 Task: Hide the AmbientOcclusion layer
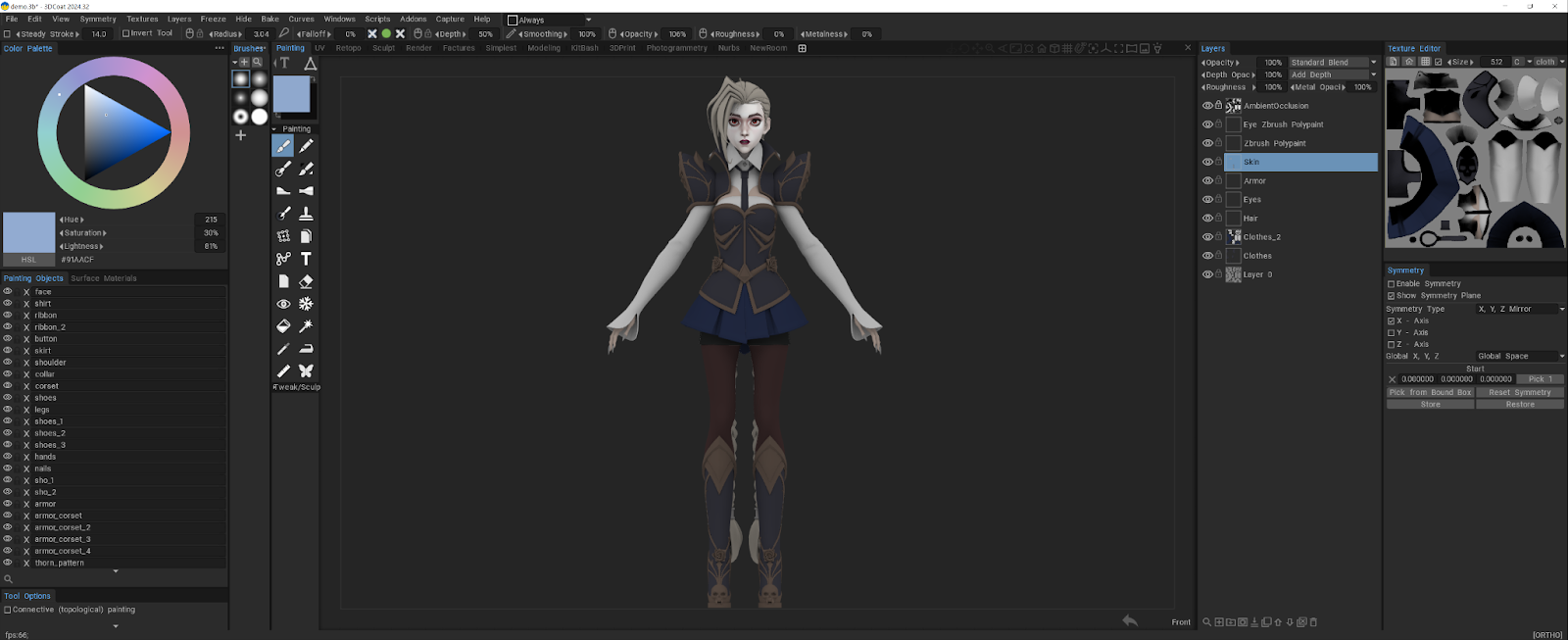(1206, 106)
